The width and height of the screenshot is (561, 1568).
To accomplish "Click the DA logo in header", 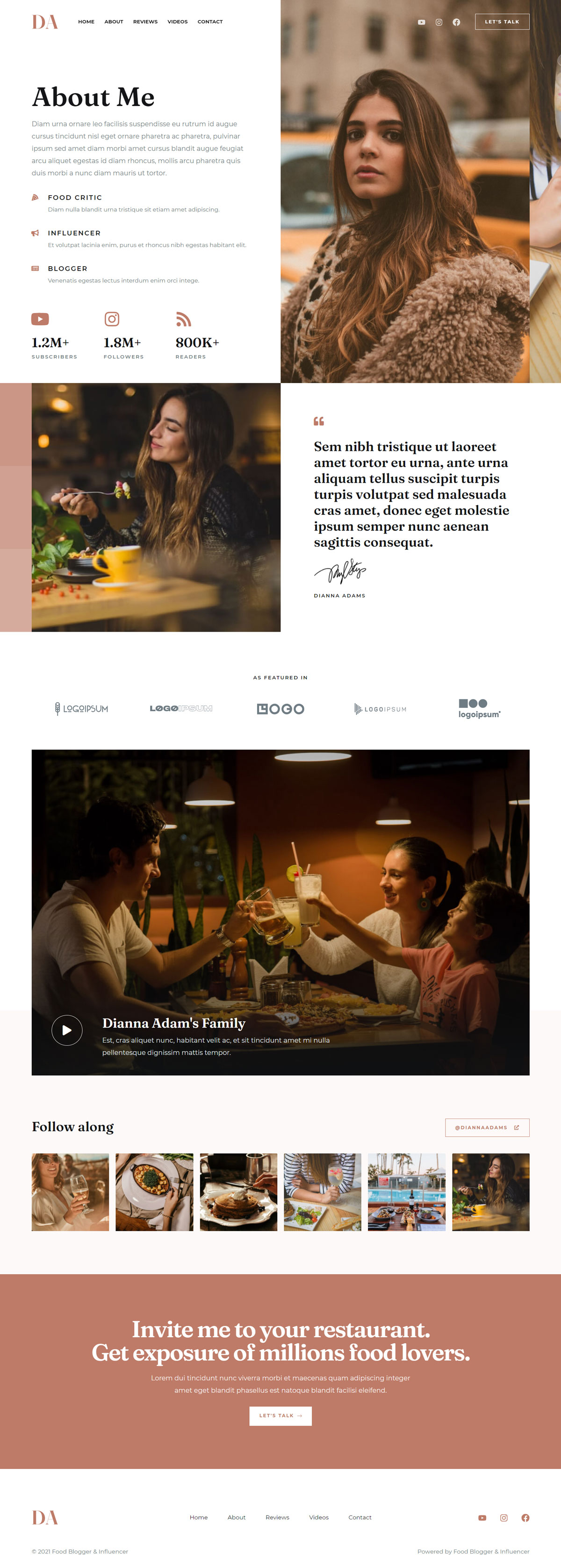I will [45, 22].
